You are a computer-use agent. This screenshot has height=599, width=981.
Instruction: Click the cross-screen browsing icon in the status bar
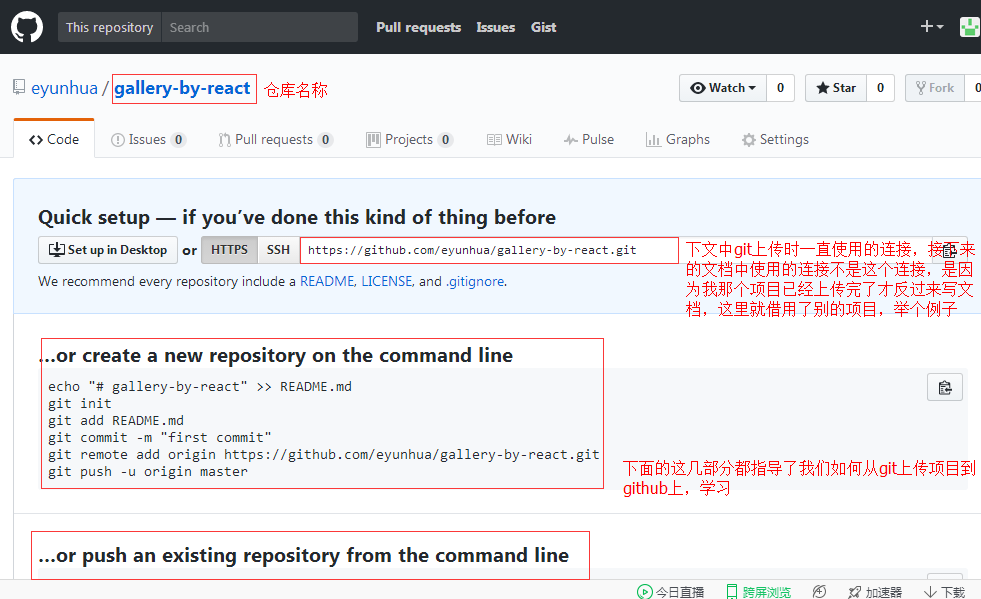(x=731, y=591)
